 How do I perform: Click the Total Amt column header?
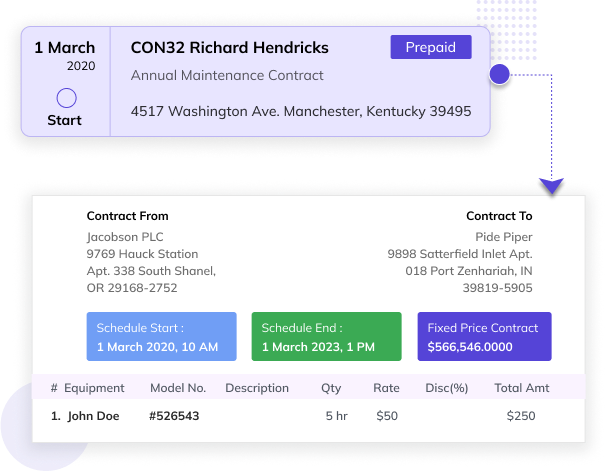coord(522,388)
